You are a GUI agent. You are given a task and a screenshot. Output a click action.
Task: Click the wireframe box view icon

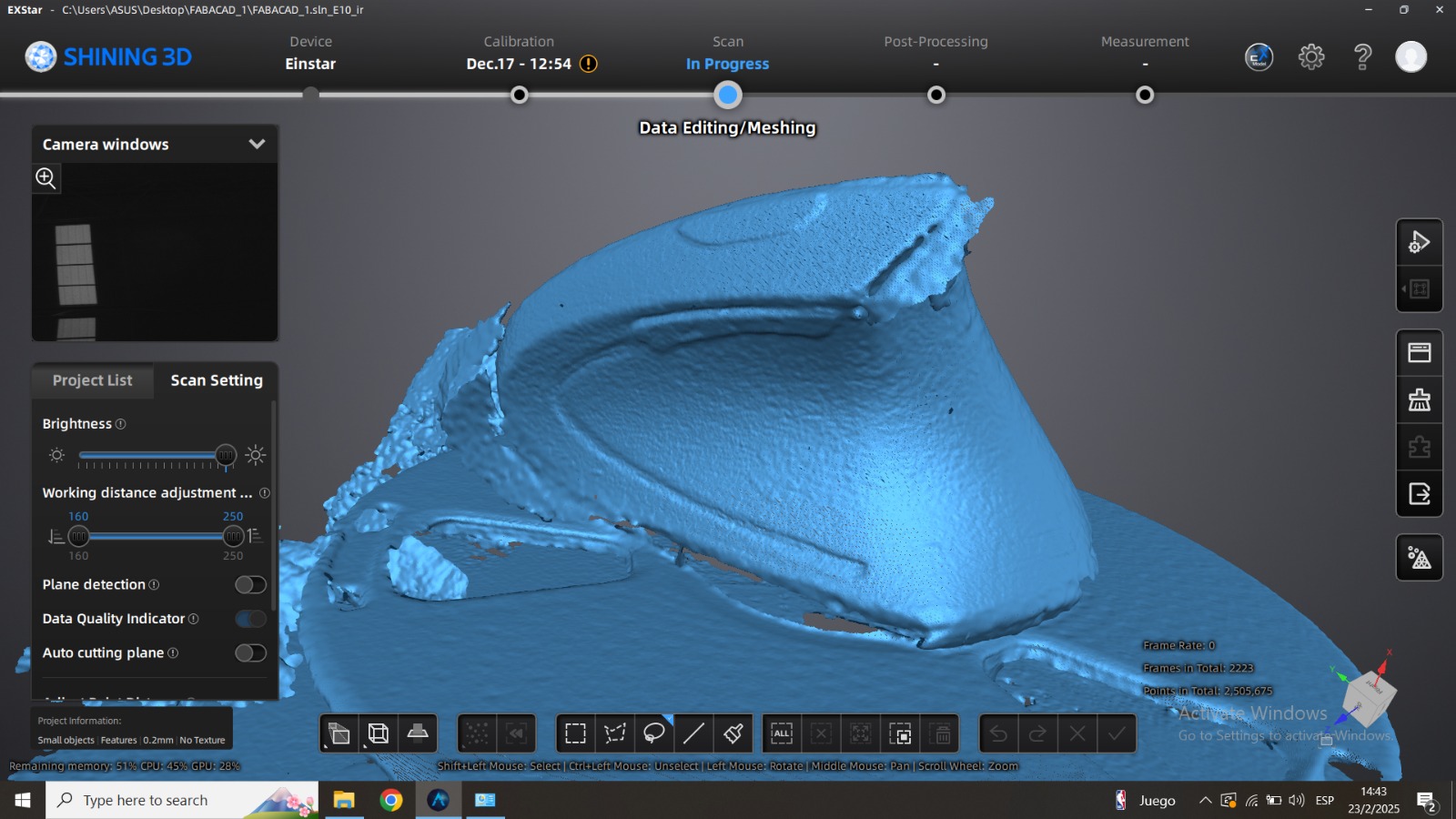click(x=379, y=733)
